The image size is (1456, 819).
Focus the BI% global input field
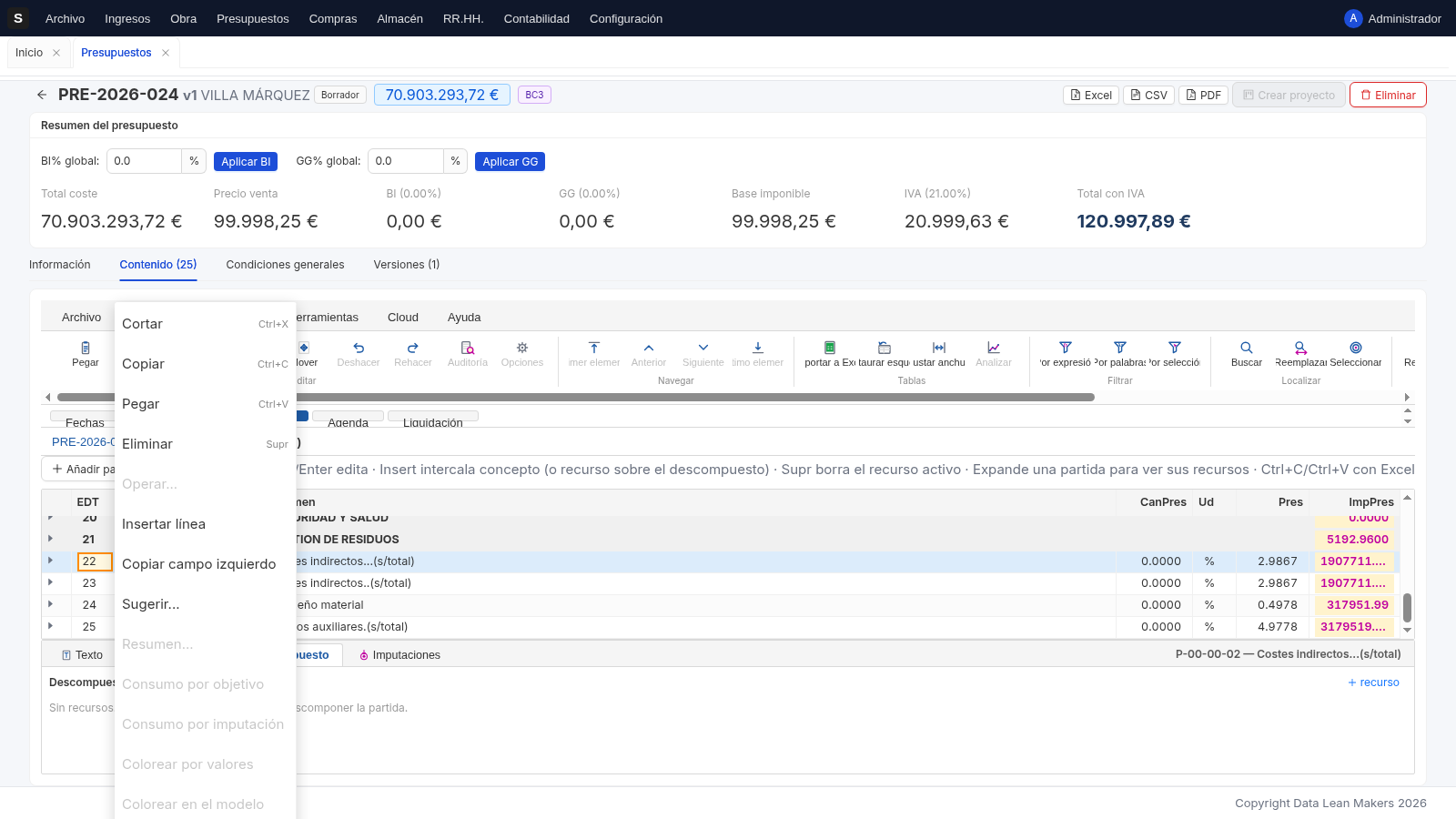144,161
